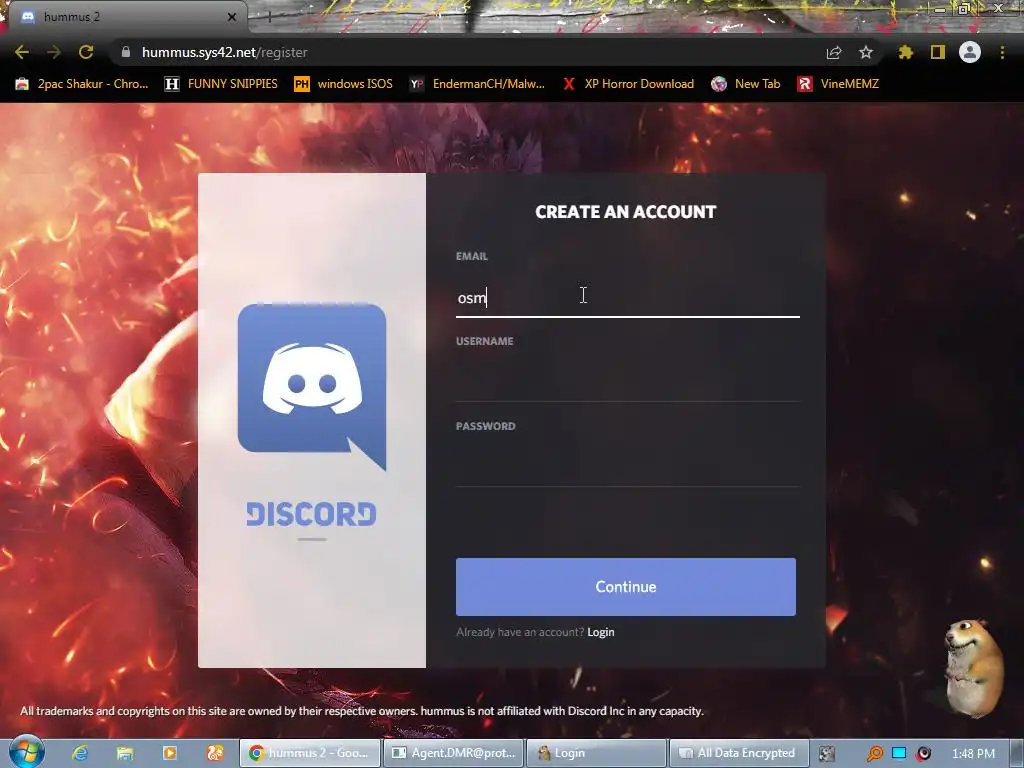Viewport: 1024px width, 768px height.
Task: Bookmark this page with the star icon
Action: 866,52
